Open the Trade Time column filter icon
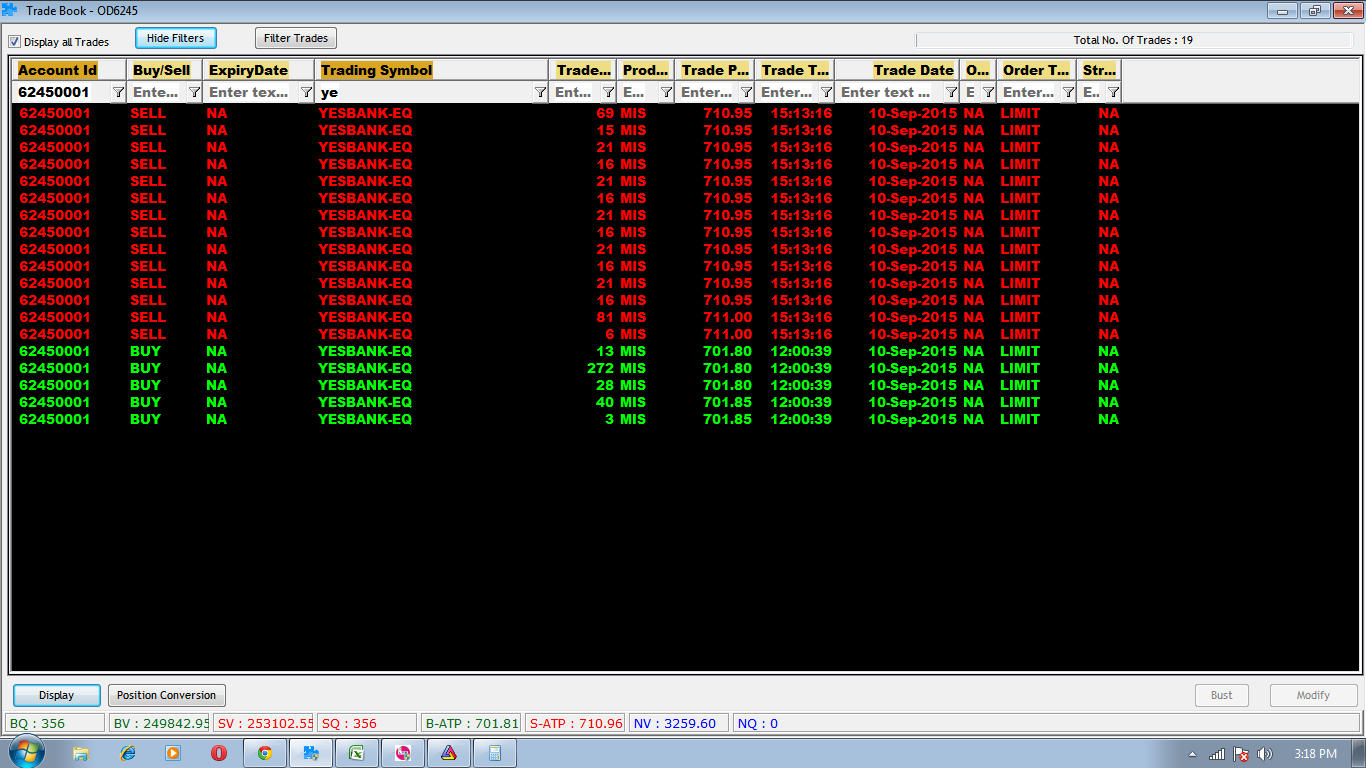This screenshot has height=768, width=1366. tap(826, 92)
